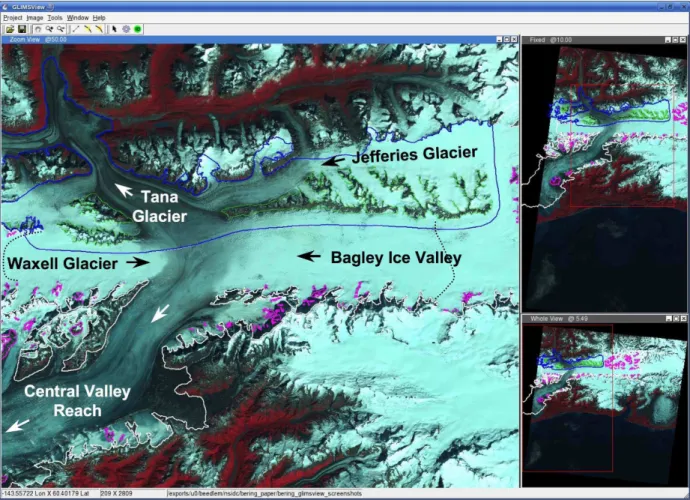Select the first yellow polyline edit tool

[x=88, y=29]
